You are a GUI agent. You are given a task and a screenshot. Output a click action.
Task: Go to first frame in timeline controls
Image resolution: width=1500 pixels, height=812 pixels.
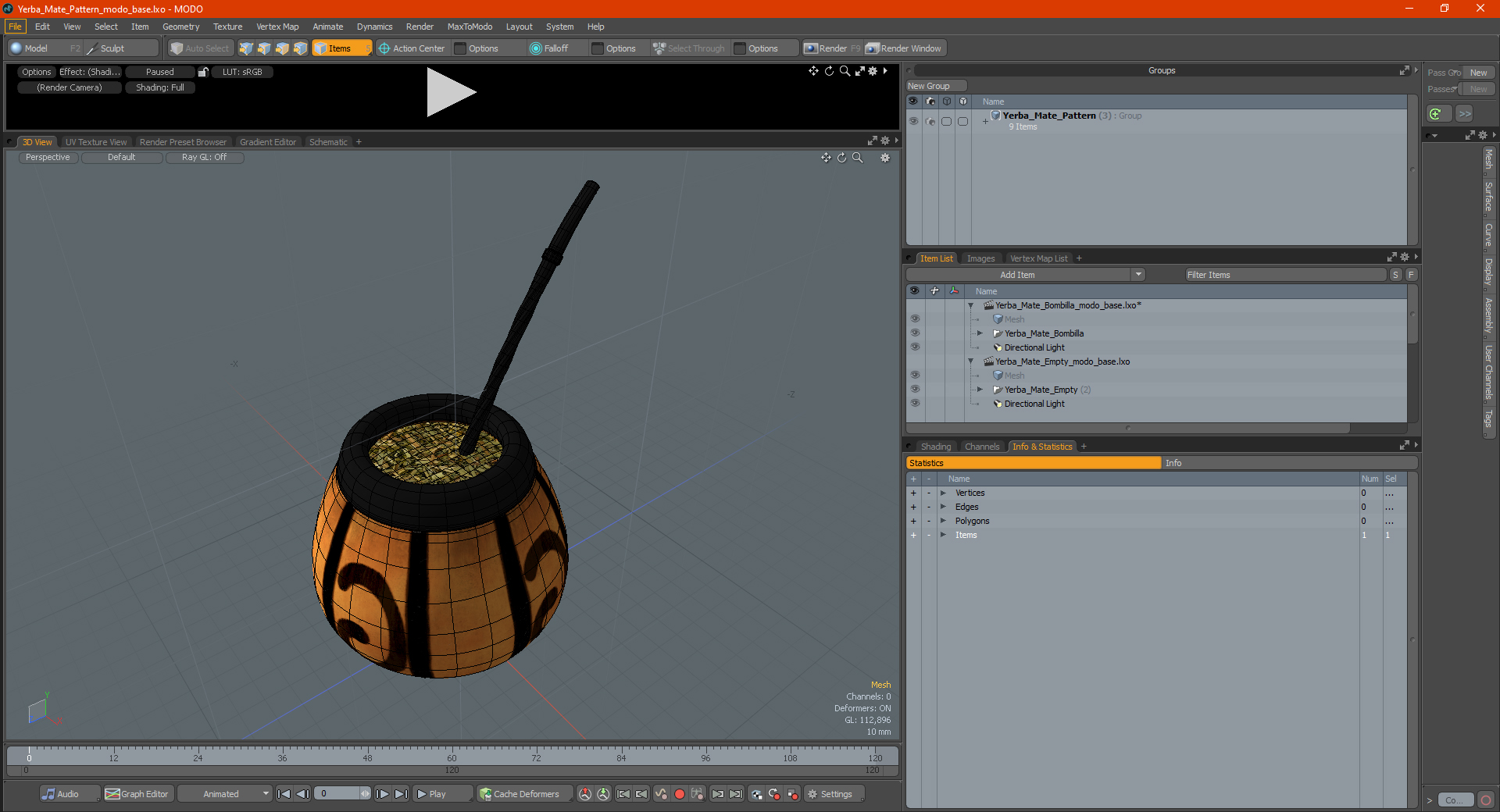(284, 794)
